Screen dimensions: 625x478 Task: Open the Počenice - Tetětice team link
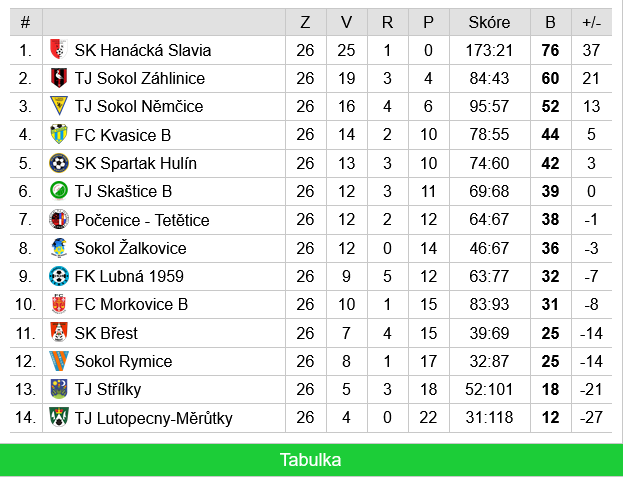point(142,220)
